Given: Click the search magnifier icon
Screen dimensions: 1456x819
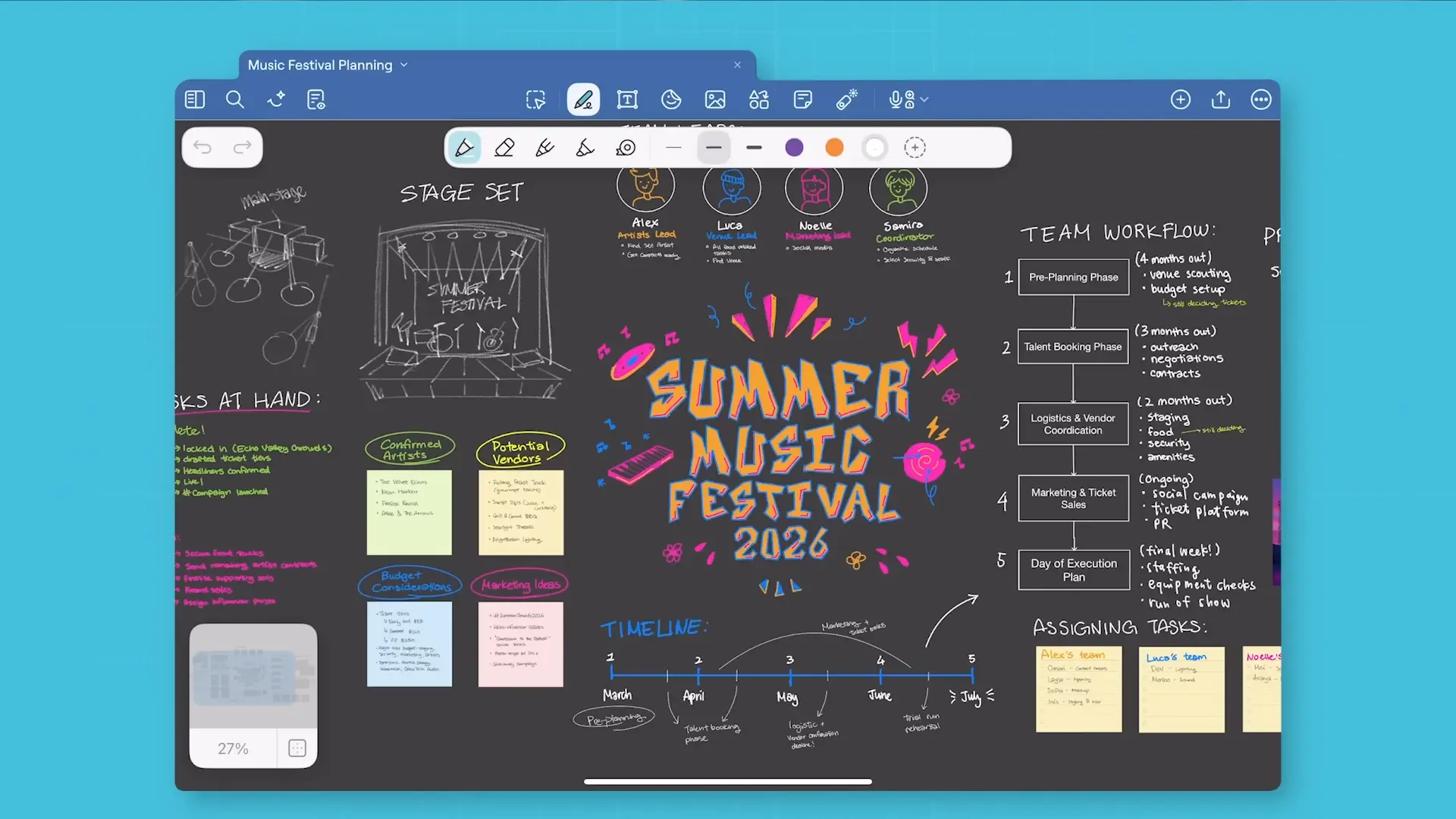Looking at the screenshot, I should [x=235, y=99].
